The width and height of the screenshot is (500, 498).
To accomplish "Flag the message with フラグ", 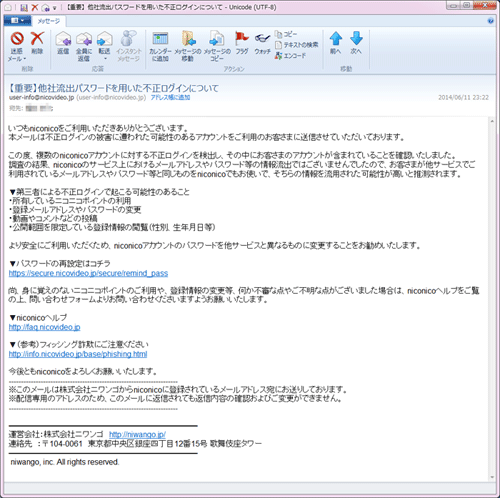I will [242, 43].
